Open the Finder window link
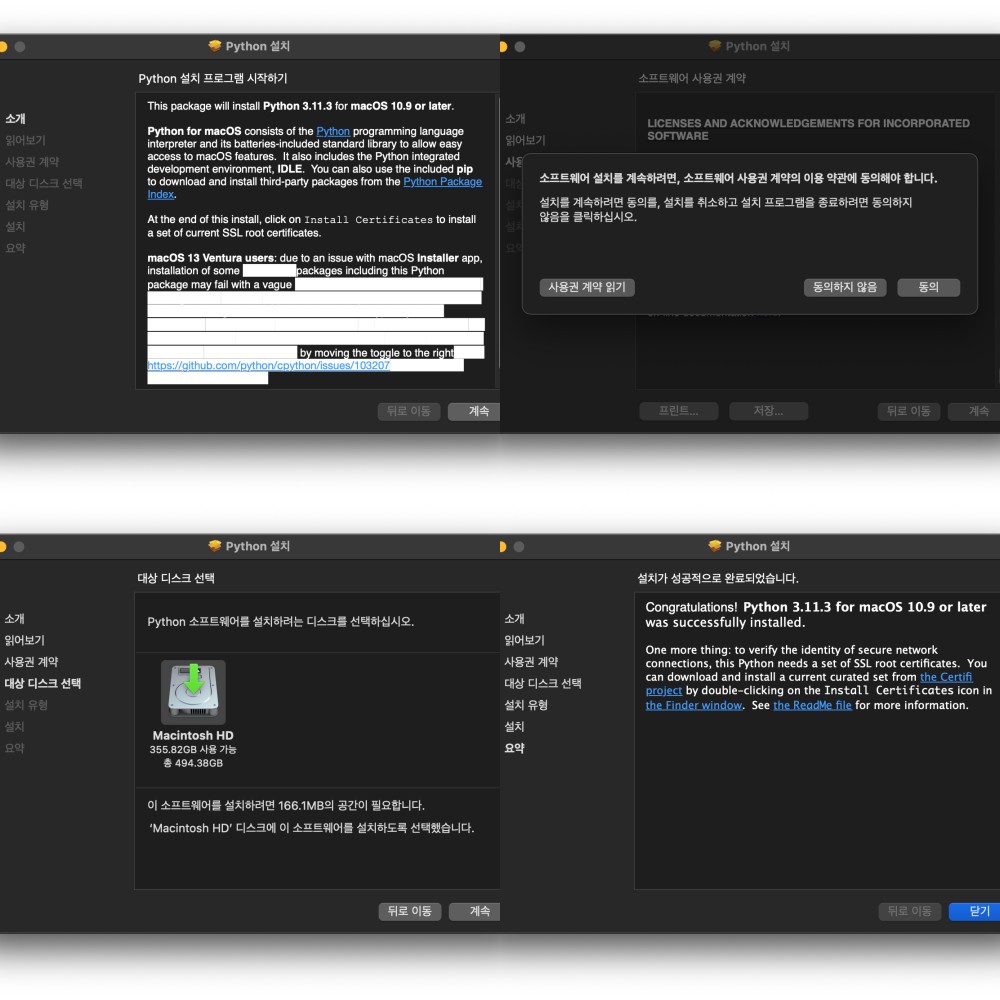The width and height of the screenshot is (1000, 1000). click(694, 705)
